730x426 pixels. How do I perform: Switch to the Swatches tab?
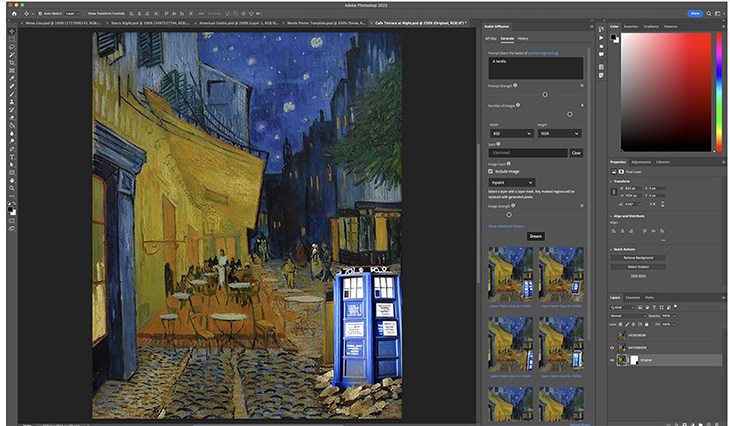pos(631,27)
